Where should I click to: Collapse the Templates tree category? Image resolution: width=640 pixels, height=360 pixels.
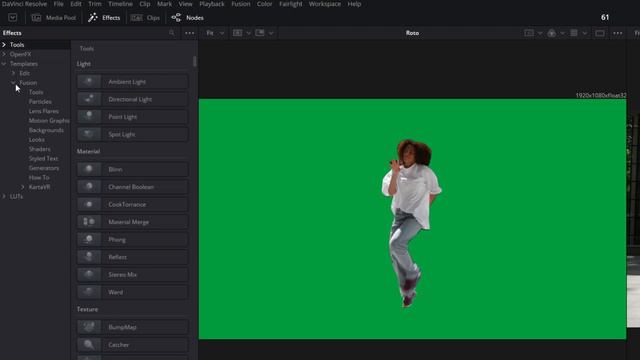(4, 64)
